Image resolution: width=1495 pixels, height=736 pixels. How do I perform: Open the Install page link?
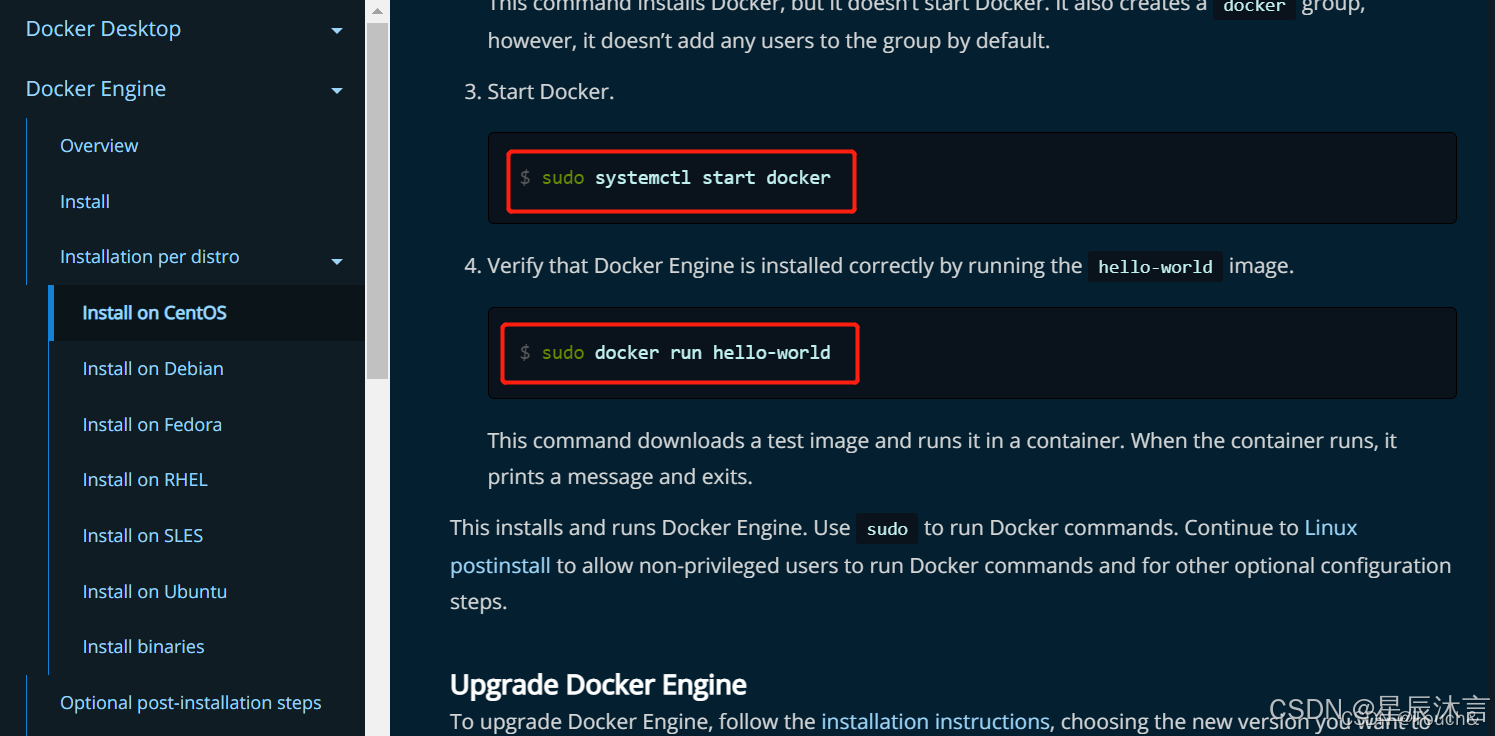click(85, 201)
